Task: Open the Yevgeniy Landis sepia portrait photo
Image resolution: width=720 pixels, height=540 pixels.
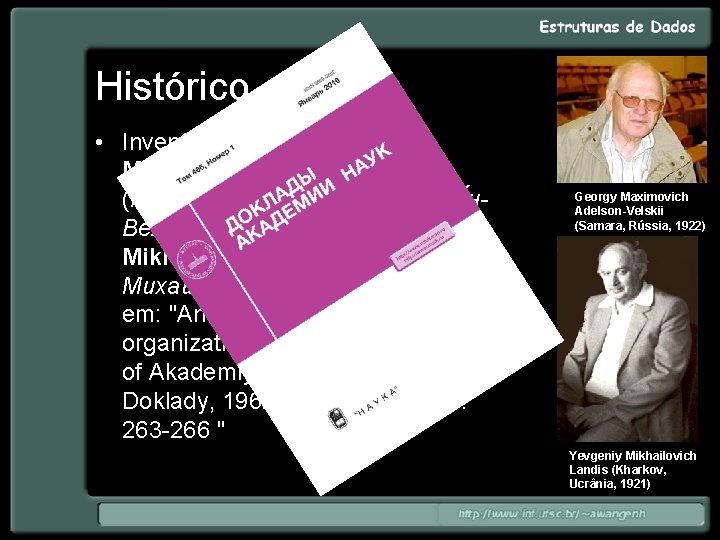Action: click(x=627, y=339)
